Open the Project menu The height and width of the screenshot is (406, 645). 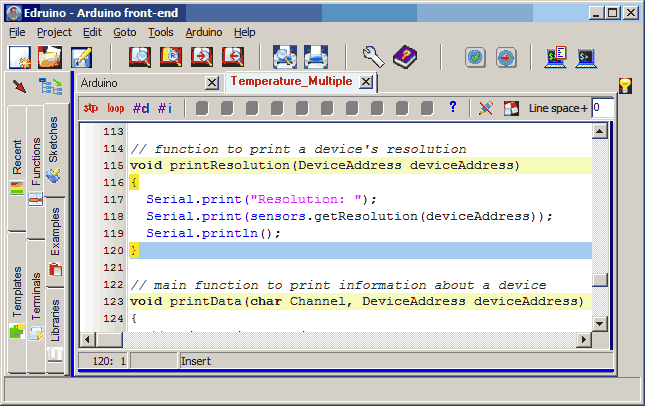(x=54, y=32)
